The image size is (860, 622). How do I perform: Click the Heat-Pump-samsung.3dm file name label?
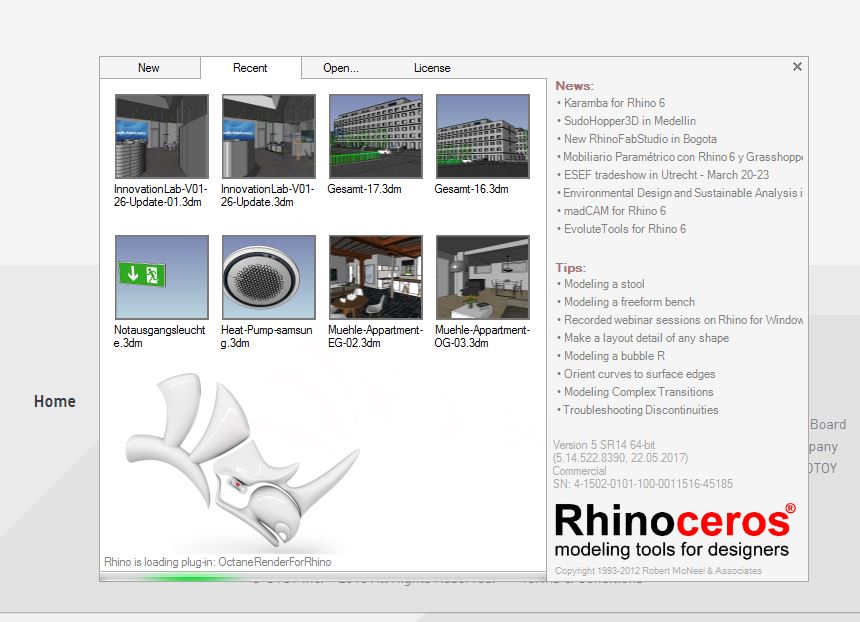click(x=267, y=336)
